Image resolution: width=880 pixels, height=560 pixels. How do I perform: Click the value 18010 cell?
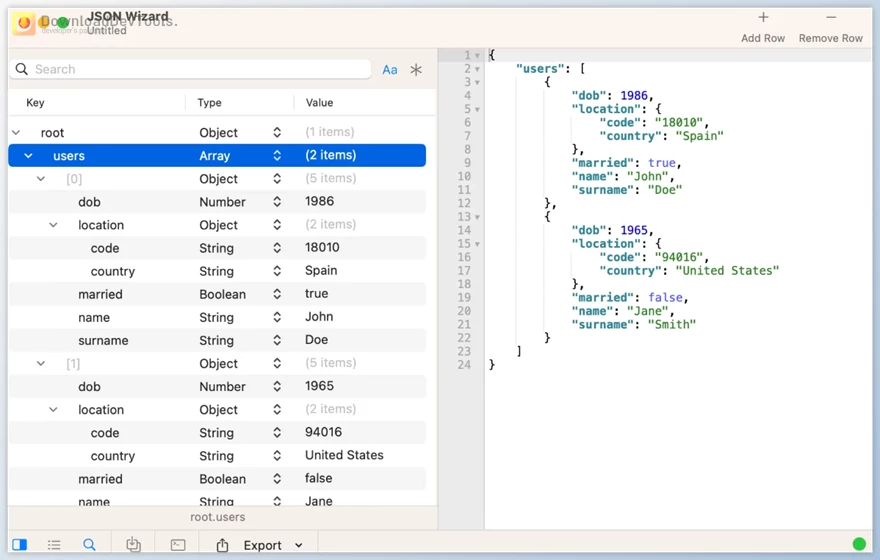point(322,247)
